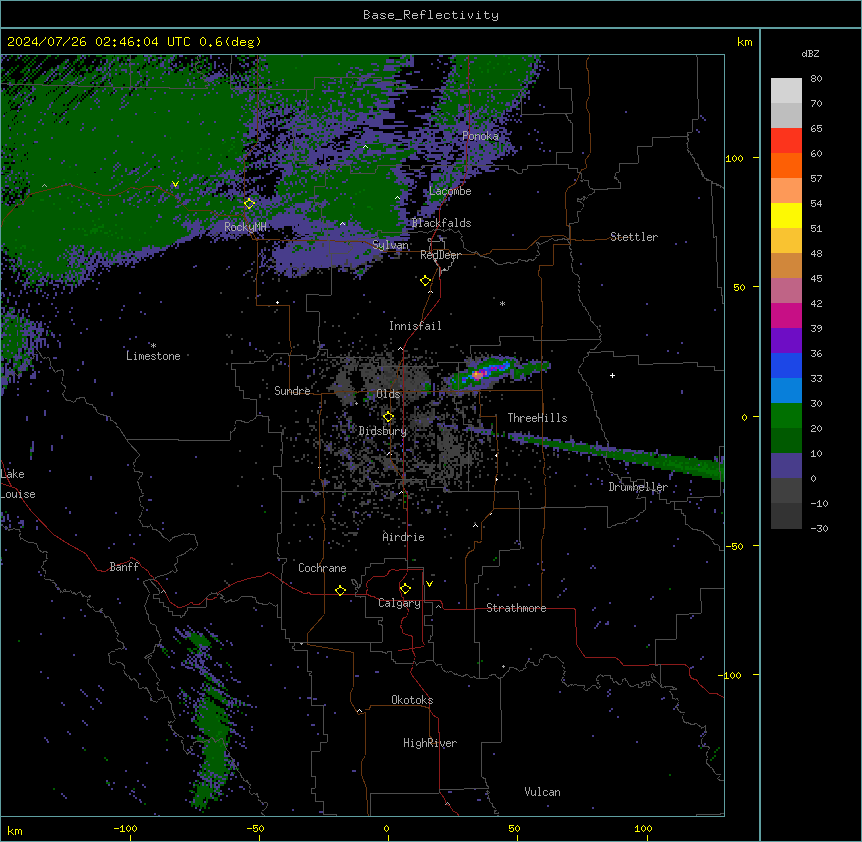862x842 pixels.
Task: Click the Blackfalds city label
Action: click(x=441, y=223)
